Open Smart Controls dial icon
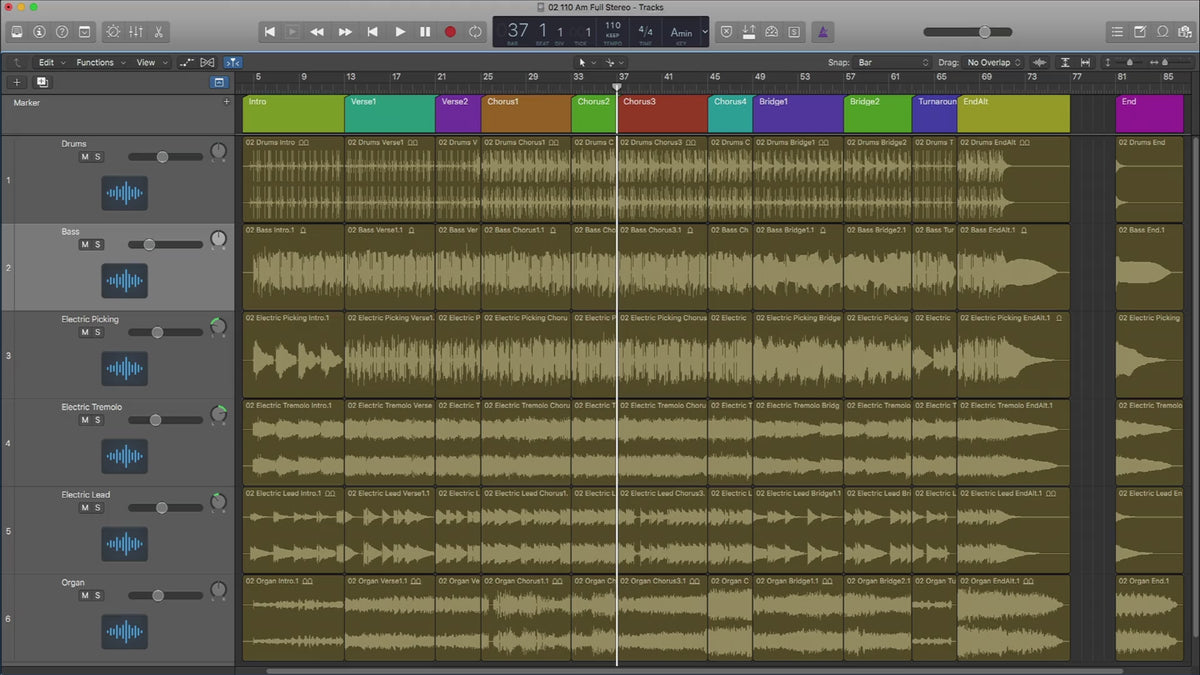 click(112, 32)
